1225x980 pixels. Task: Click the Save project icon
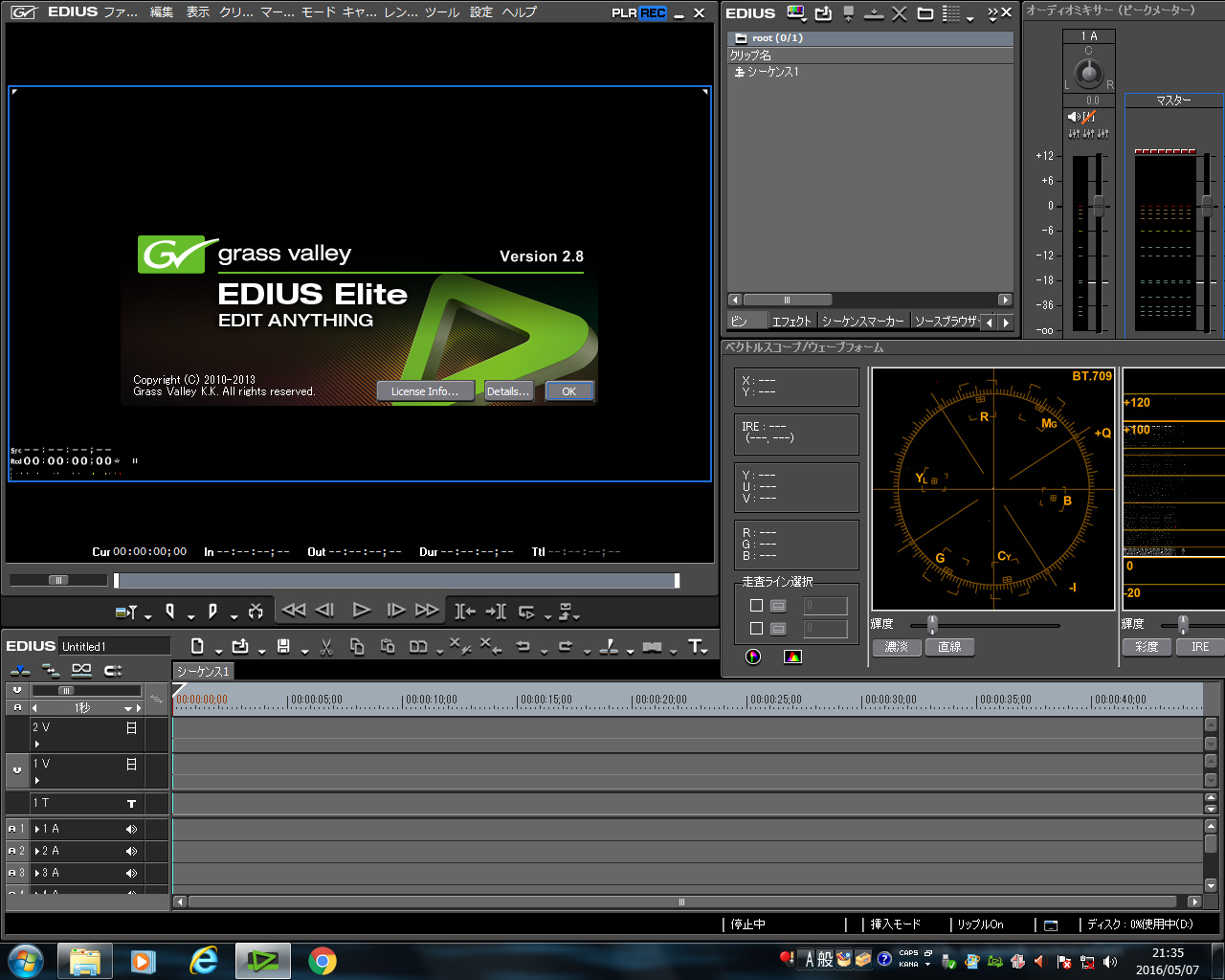click(283, 647)
